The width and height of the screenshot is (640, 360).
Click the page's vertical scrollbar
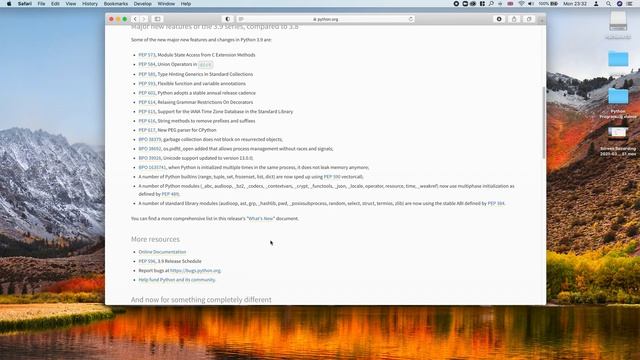[543, 122]
